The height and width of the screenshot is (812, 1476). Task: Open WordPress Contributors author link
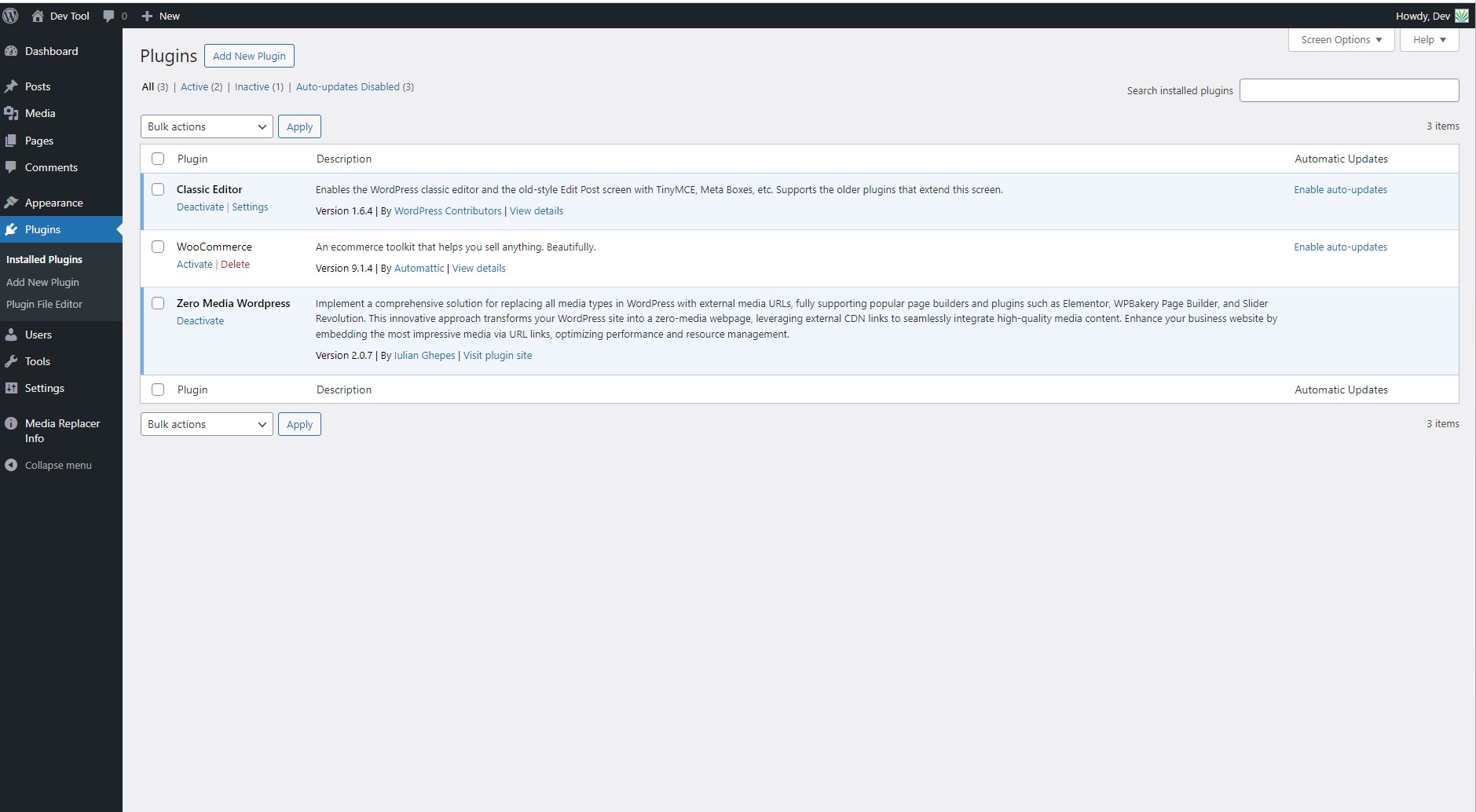pos(448,210)
